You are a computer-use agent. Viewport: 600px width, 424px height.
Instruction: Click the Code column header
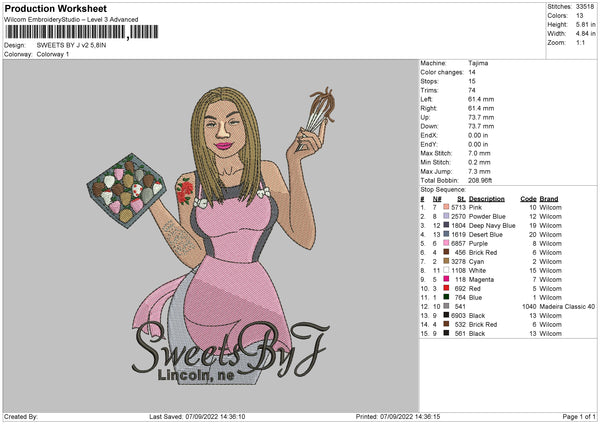click(x=528, y=199)
